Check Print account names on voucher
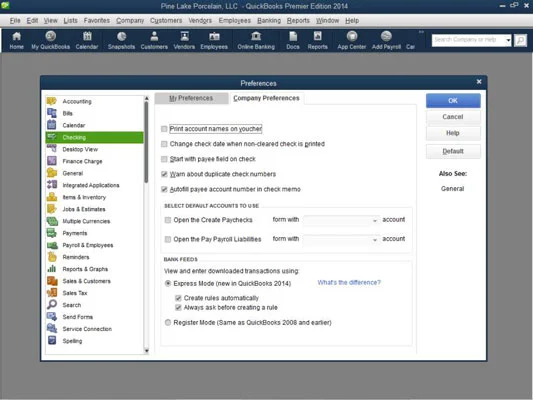Image resolution: width=533 pixels, height=400 pixels. click(x=164, y=129)
